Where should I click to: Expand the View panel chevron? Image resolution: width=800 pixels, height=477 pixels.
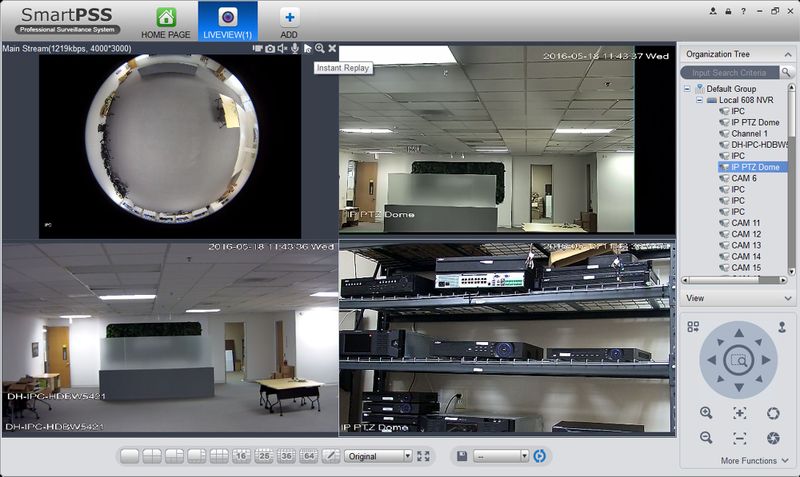coord(788,298)
